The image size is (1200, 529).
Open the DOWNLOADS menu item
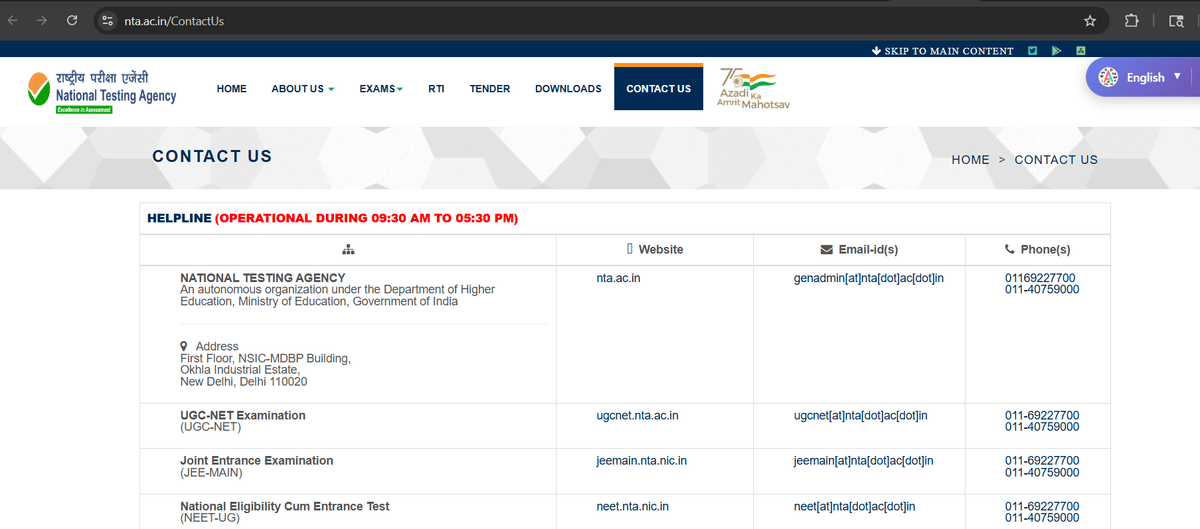pyautogui.click(x=568, y=89)
